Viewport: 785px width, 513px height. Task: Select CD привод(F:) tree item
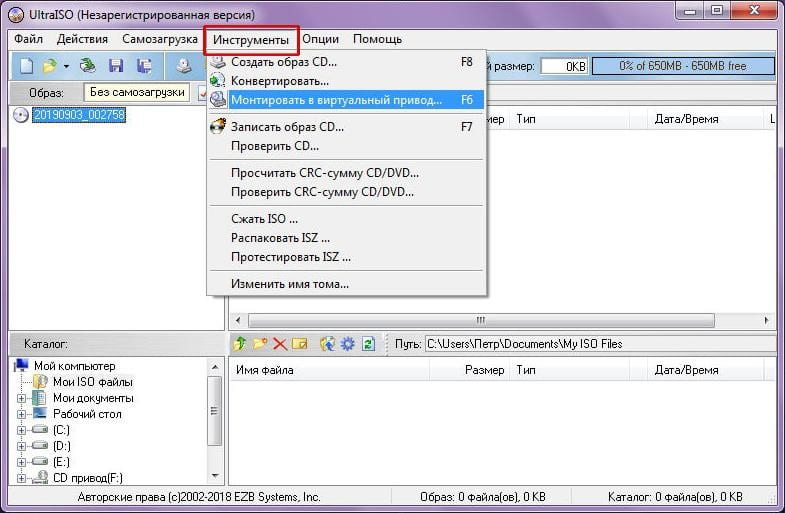tap(88, 478)
